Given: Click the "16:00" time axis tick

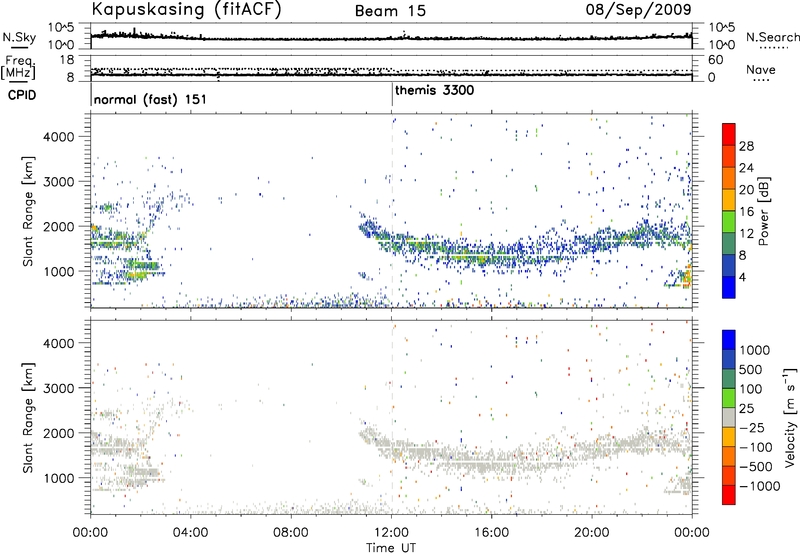Looking at the screenshot, I should (491, 533).
